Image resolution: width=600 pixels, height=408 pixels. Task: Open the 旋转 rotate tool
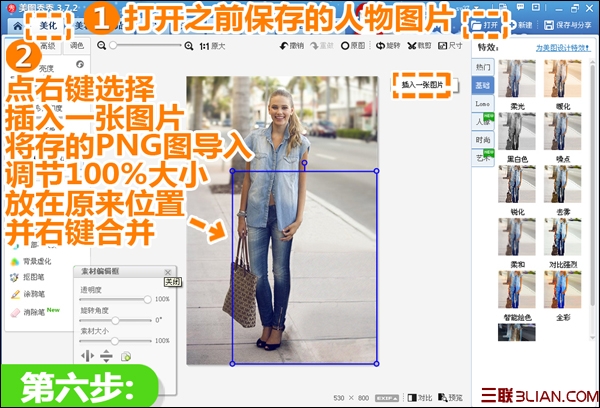(388, 46)
